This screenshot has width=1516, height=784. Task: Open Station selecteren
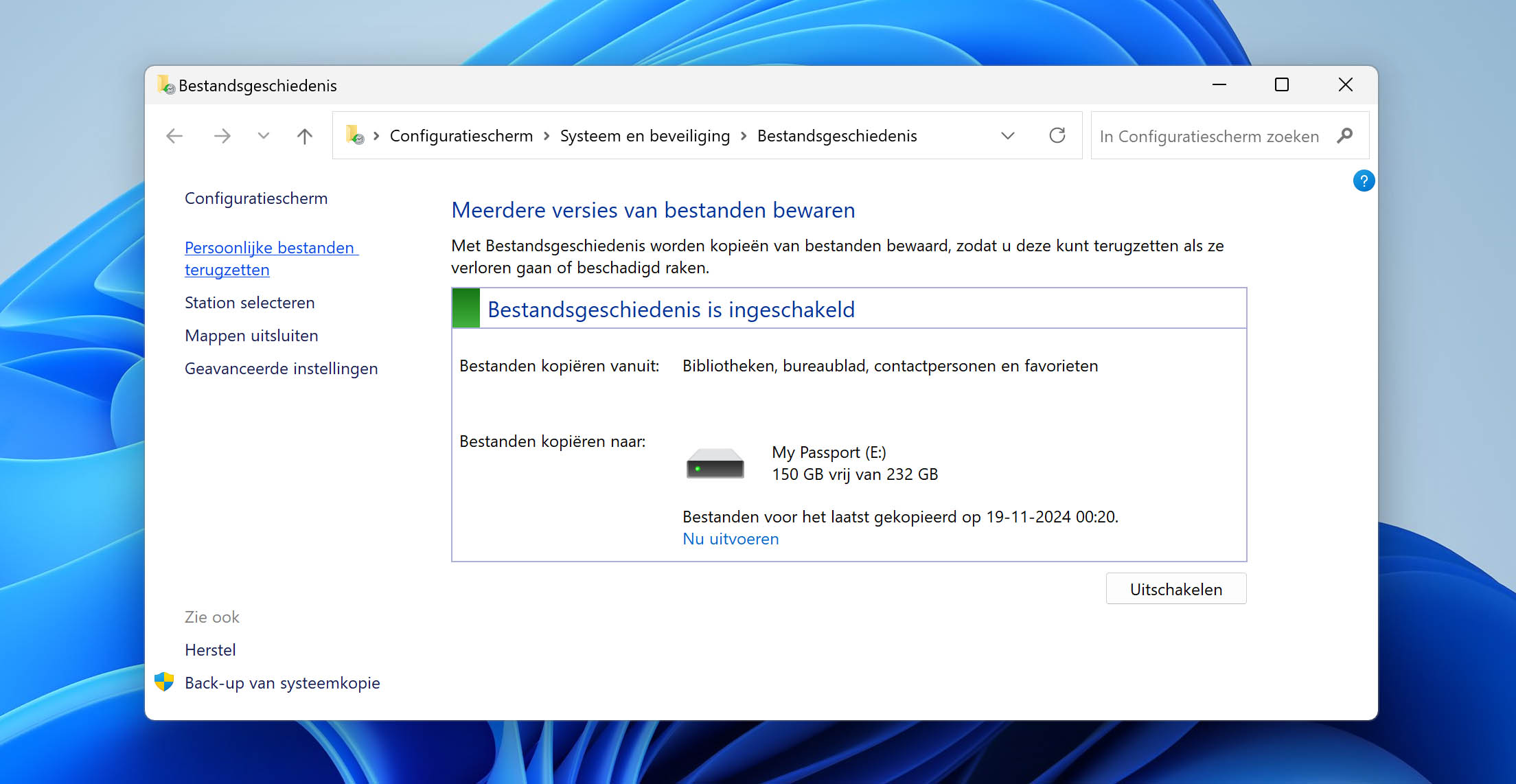tap(249, 303)
